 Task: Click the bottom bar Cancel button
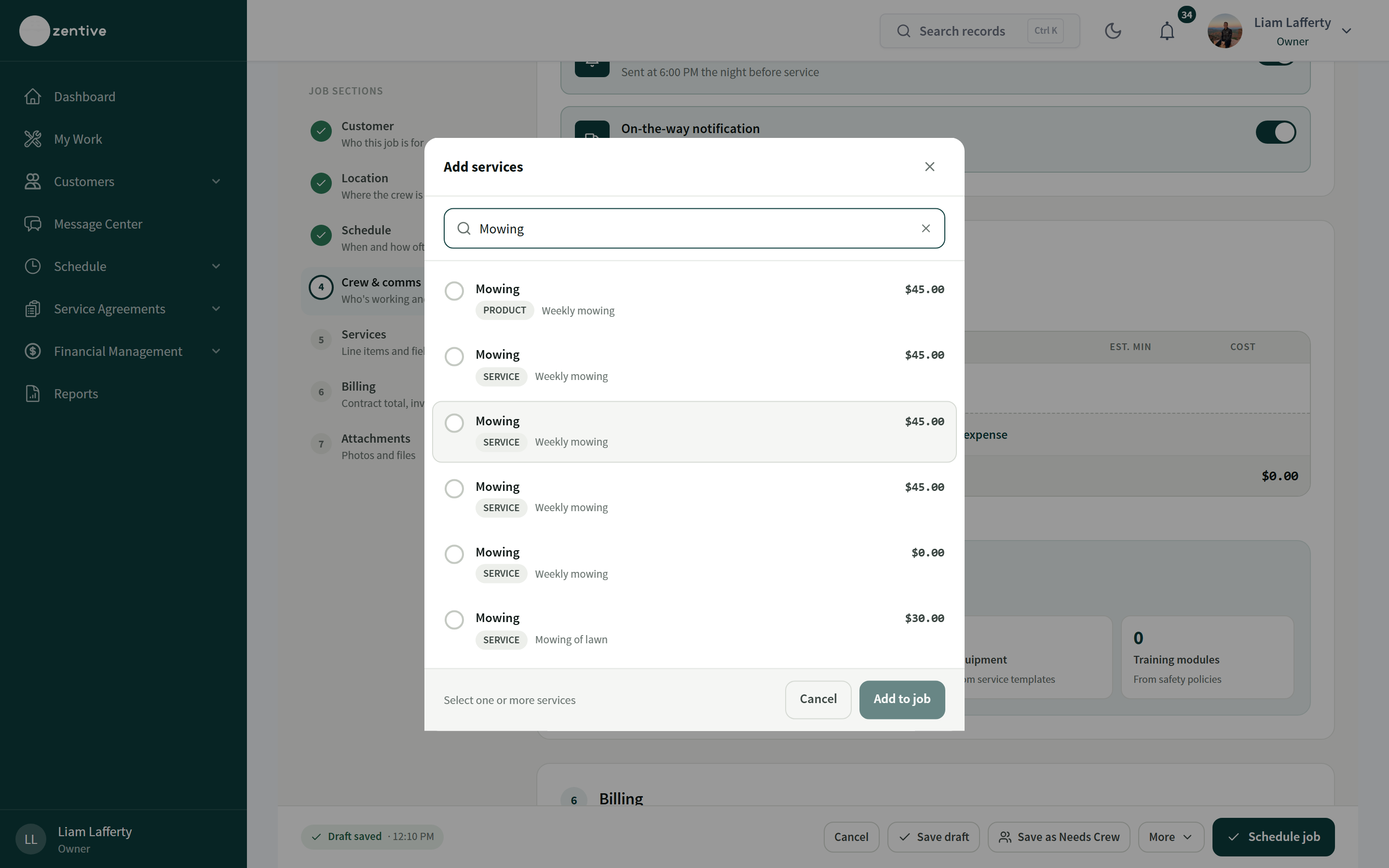tap(851, 837)
